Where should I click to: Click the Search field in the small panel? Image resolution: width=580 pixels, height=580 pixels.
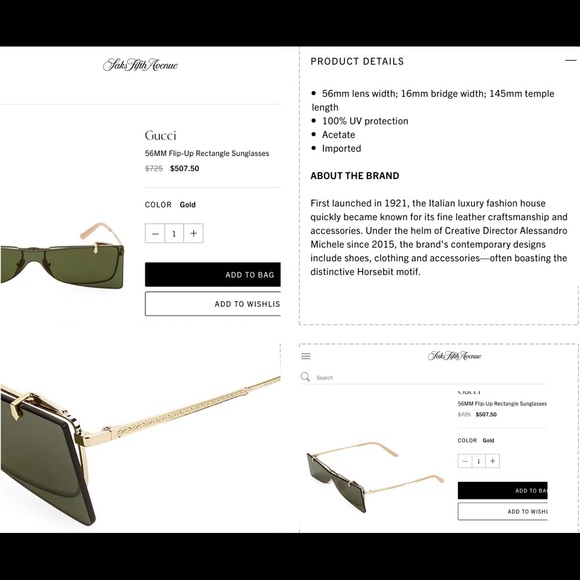pos(431,377)
